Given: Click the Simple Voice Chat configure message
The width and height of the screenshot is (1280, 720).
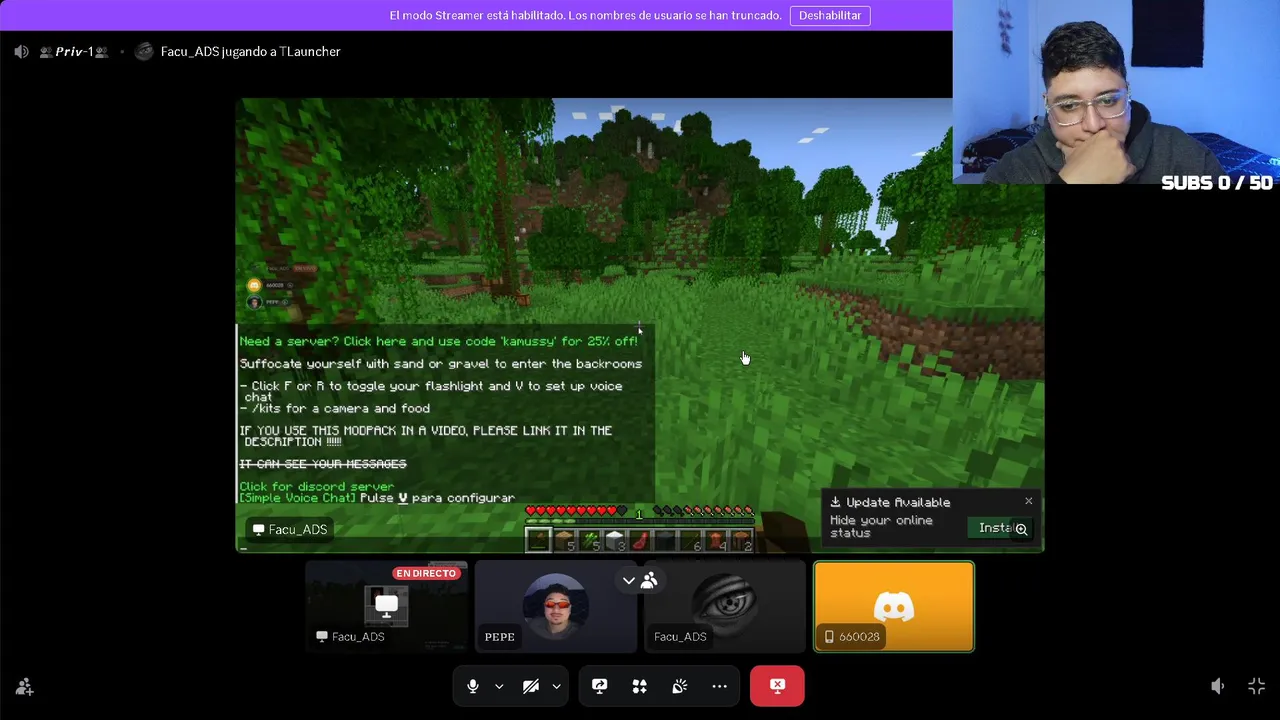Looking at the screenshot, I should point(377,498).
